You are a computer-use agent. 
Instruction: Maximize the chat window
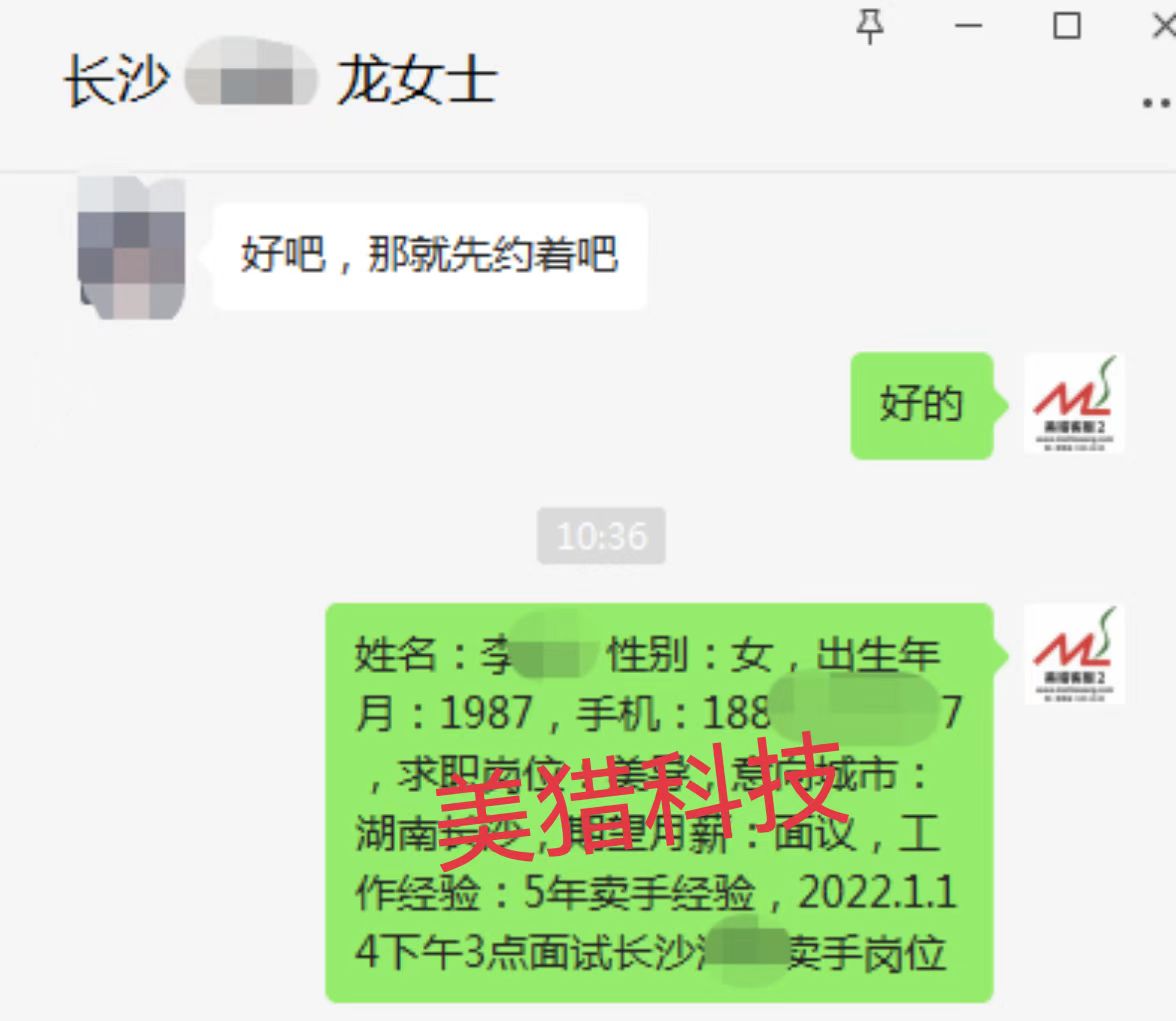(x=1066, y=26)
